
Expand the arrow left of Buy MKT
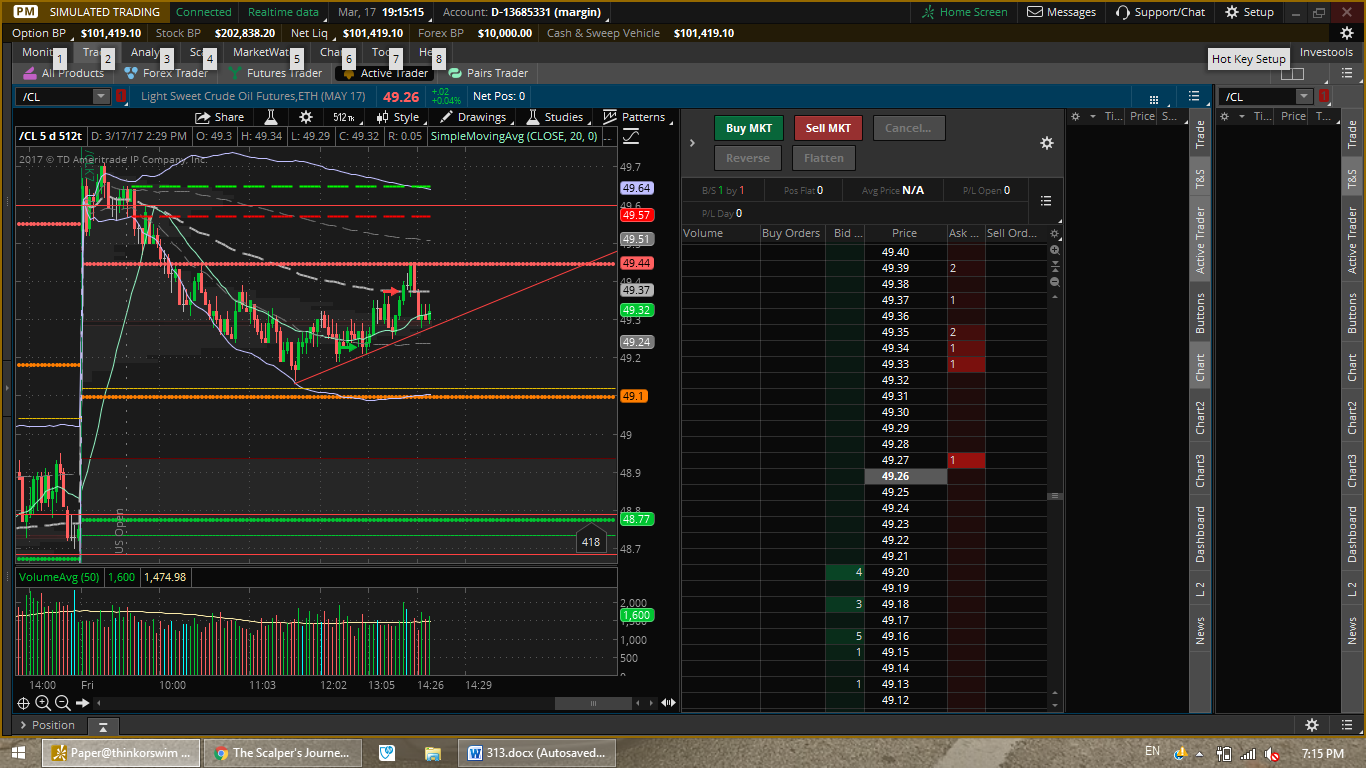tap(692, 143)
